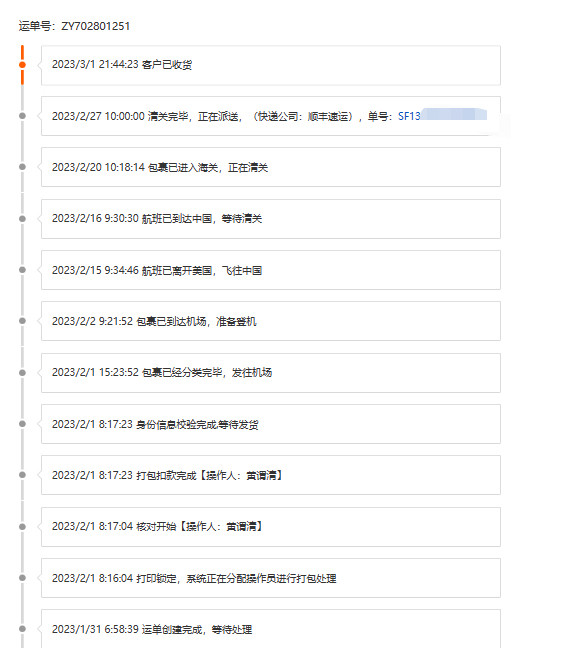Click timeline dot for 打印锁定 entry

click(x=22, y=578)
